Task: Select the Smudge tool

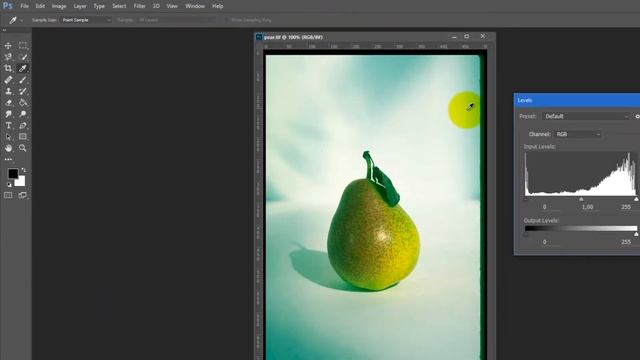Action: click(8, 114)
